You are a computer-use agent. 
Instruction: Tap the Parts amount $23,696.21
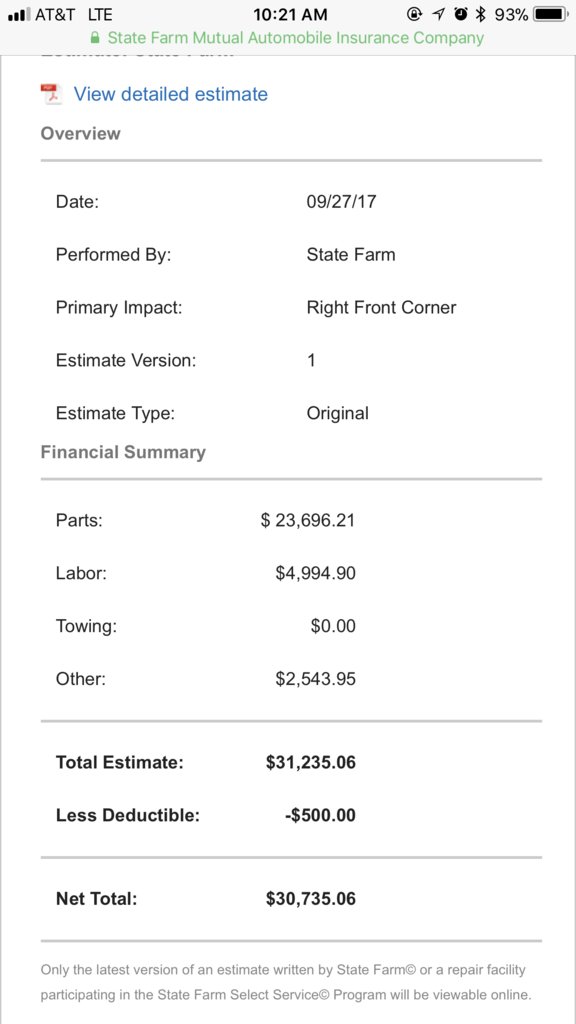click(x=308, y=520)
